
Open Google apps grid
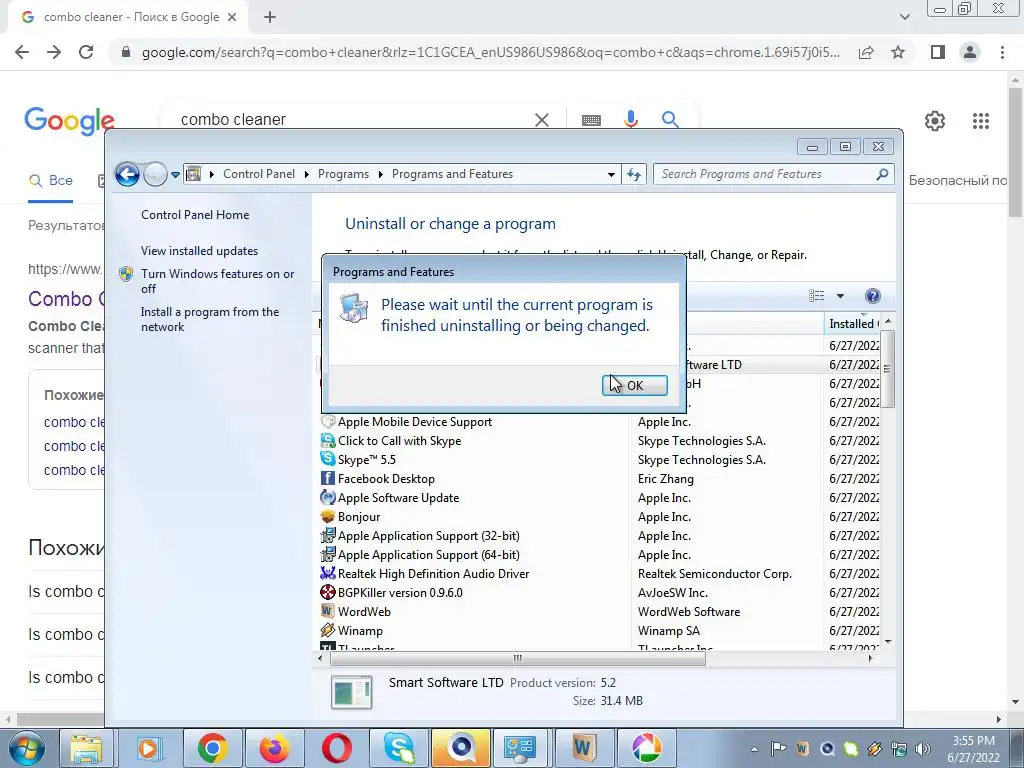pyautogui.click(x=980, y=121)
